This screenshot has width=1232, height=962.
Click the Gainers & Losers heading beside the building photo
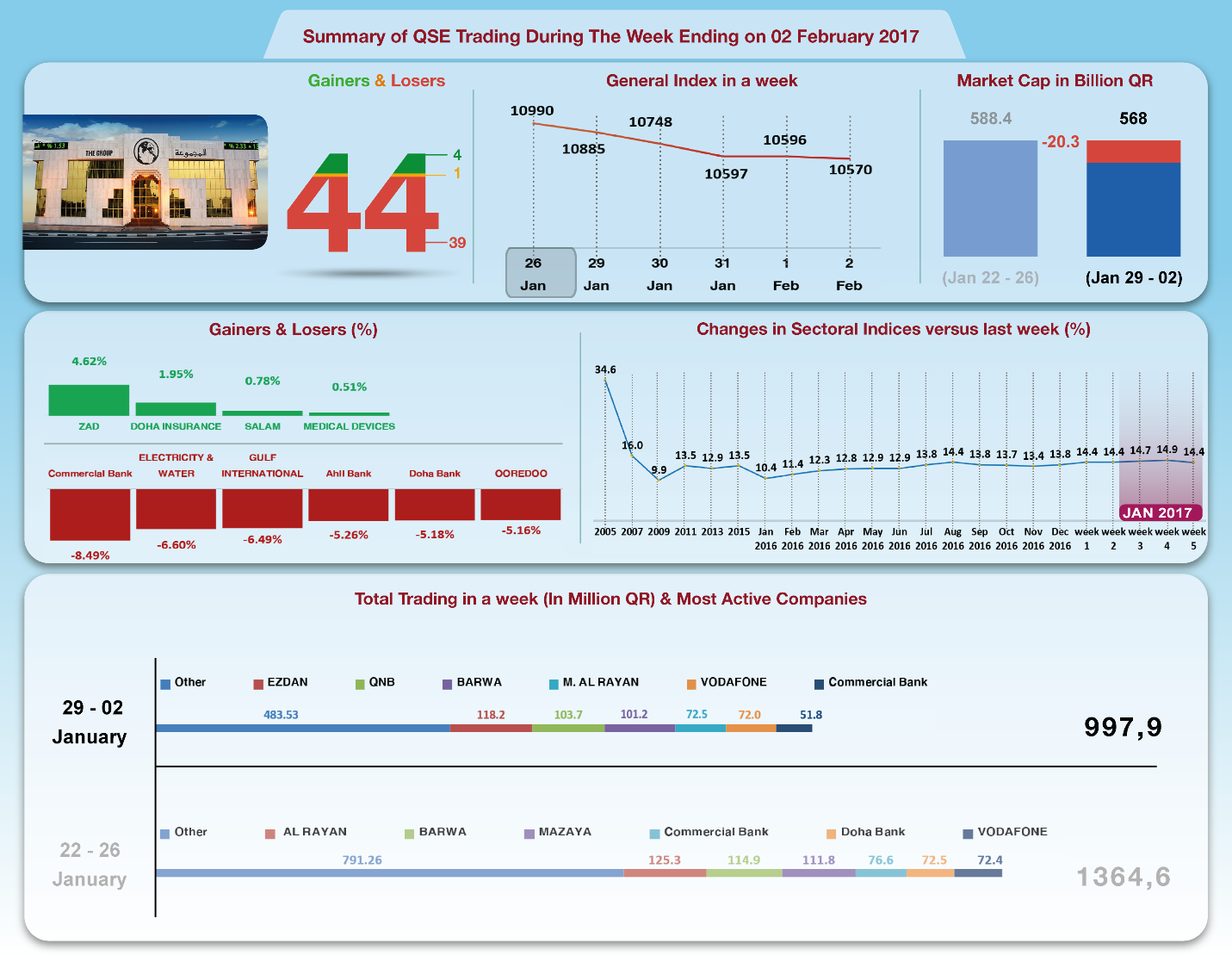point(376,80)
